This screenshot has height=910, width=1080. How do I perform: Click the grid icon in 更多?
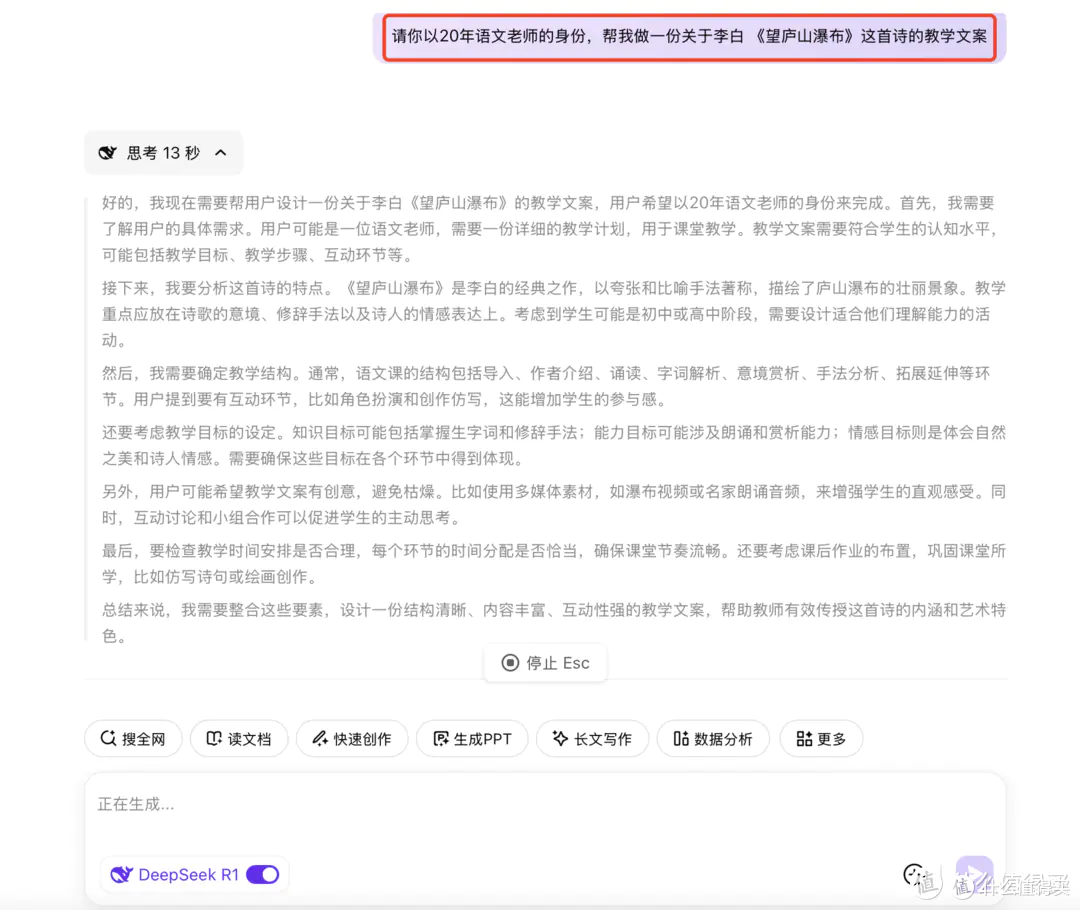(804, 738)
